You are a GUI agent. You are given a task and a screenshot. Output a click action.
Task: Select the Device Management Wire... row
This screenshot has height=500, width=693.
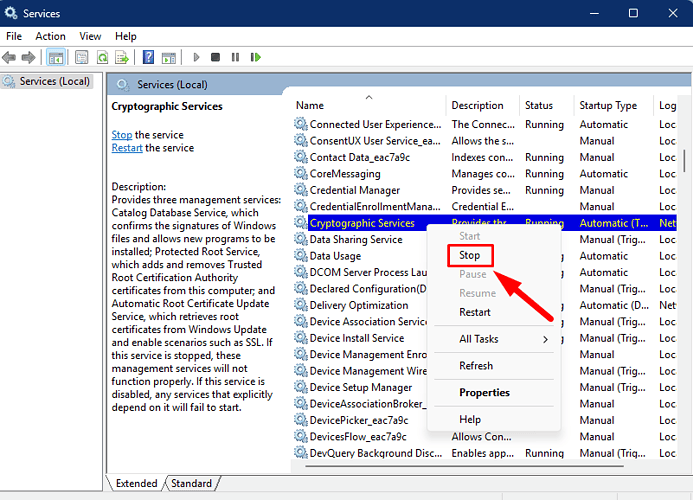(x=360, y=370)
